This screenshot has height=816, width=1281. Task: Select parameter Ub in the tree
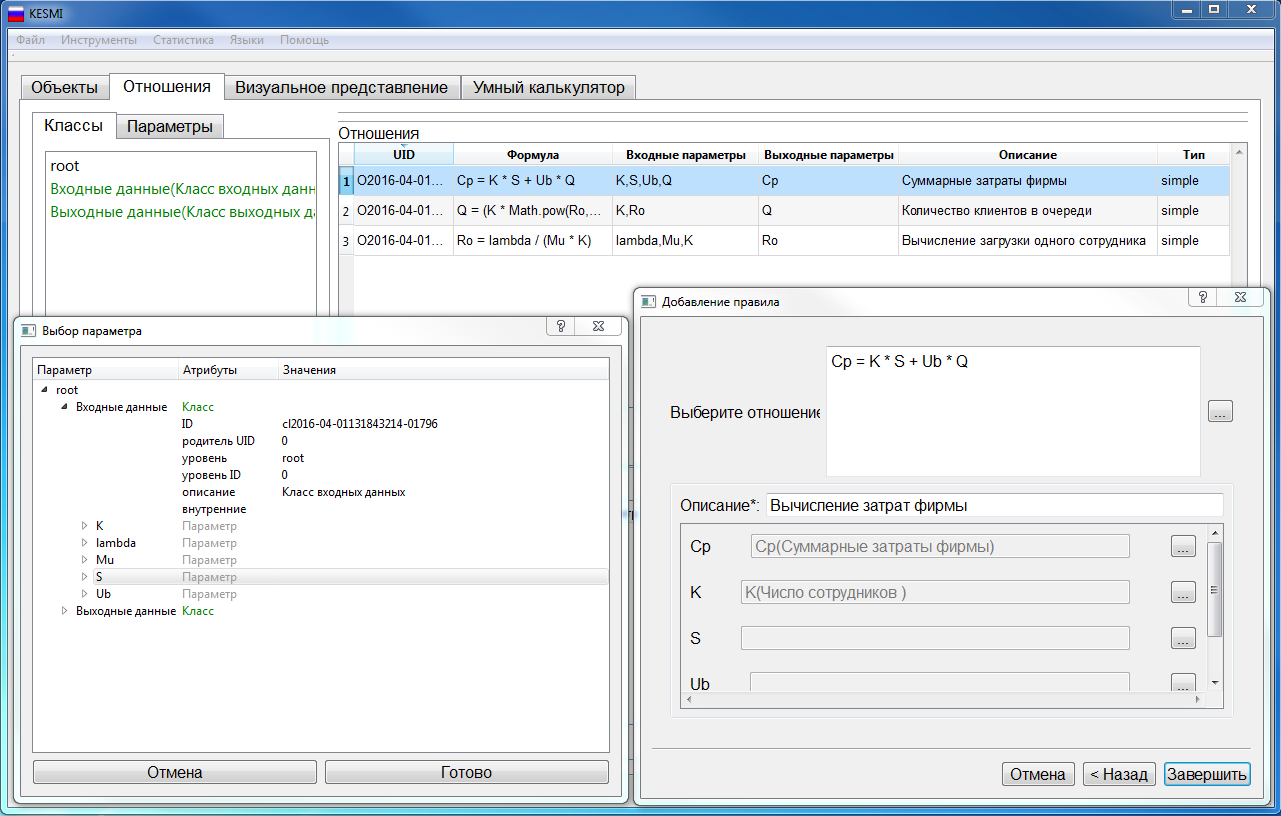tap(103, 594)
